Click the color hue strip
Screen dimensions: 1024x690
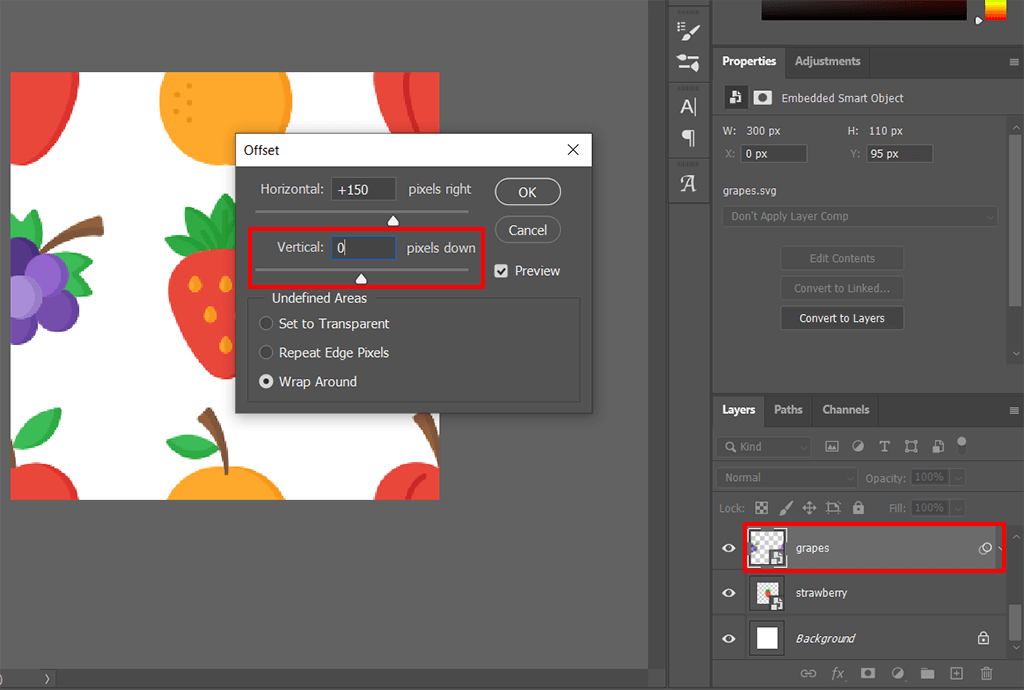[995, 10]
